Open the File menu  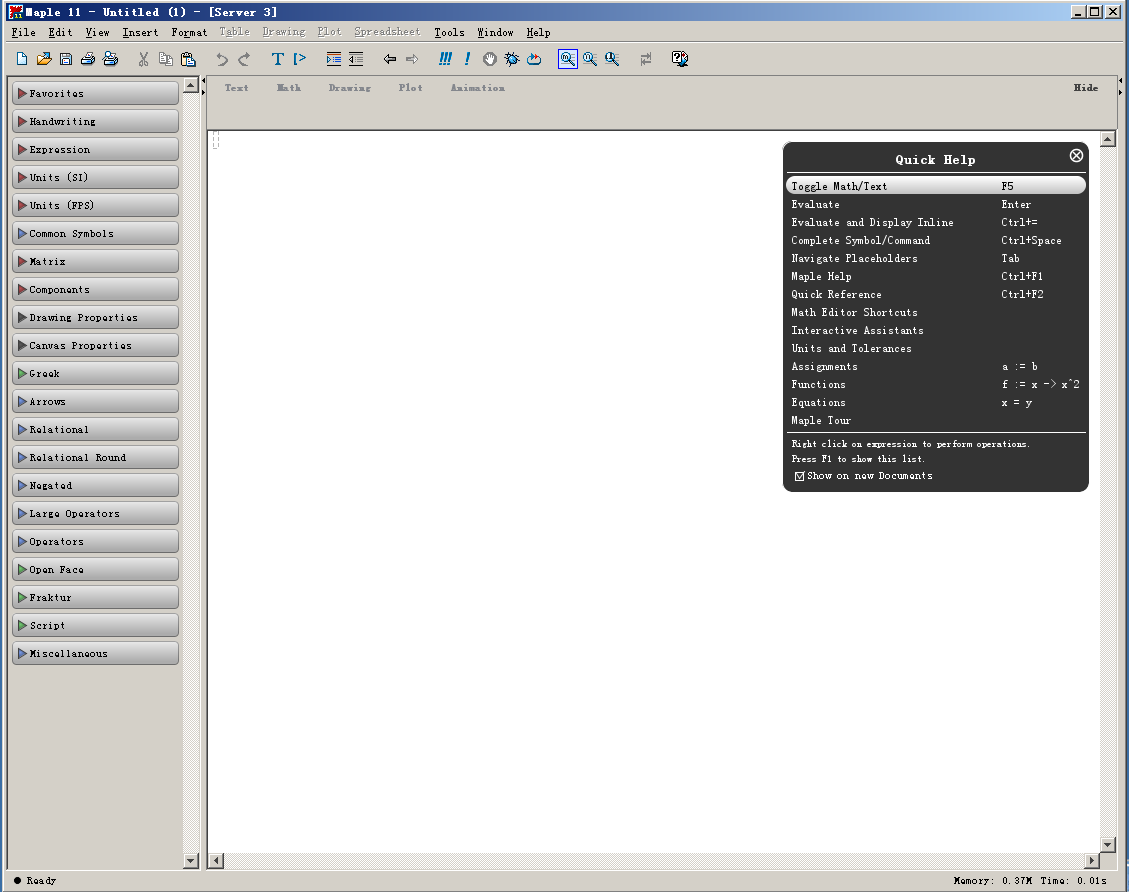coord(23,32)
